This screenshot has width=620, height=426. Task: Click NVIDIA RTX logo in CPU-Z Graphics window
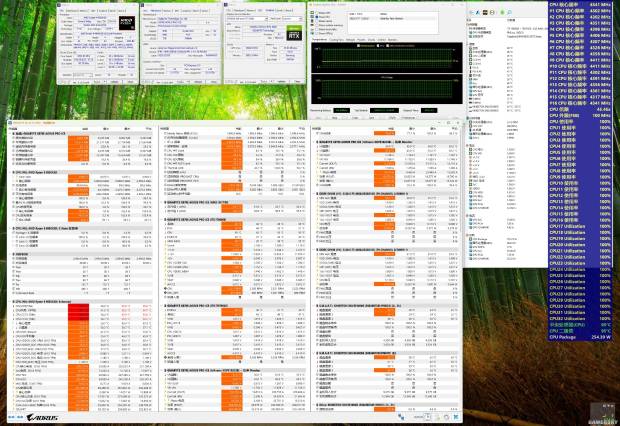pyautogui.click(x=294, y=33)
